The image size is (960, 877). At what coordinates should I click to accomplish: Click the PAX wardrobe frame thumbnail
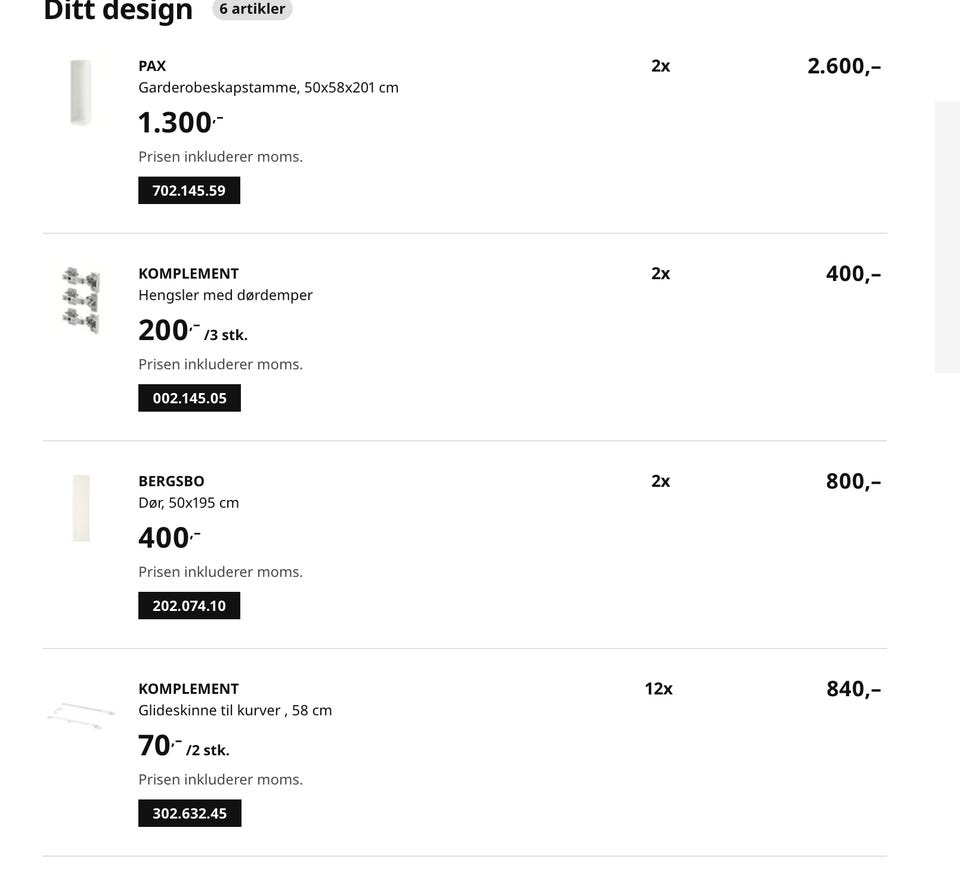pyautogui.click(x=81, y=93)
